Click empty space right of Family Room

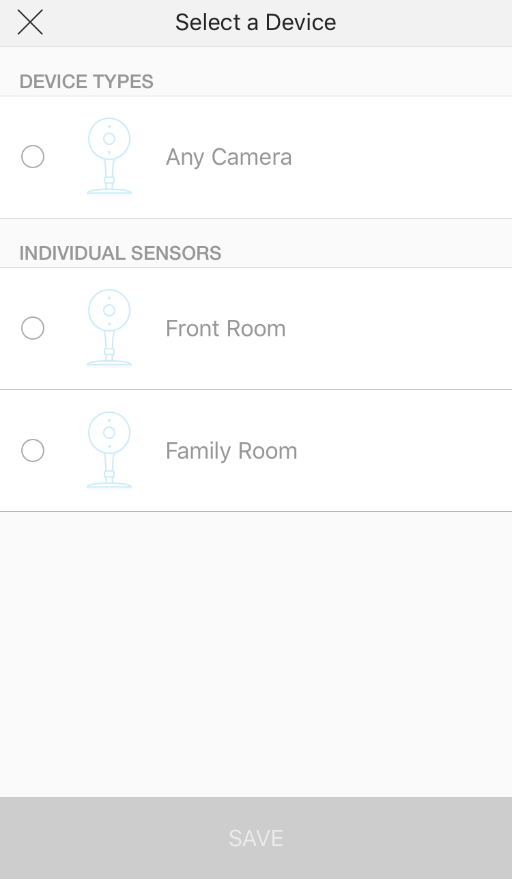[x=404, y=451]
